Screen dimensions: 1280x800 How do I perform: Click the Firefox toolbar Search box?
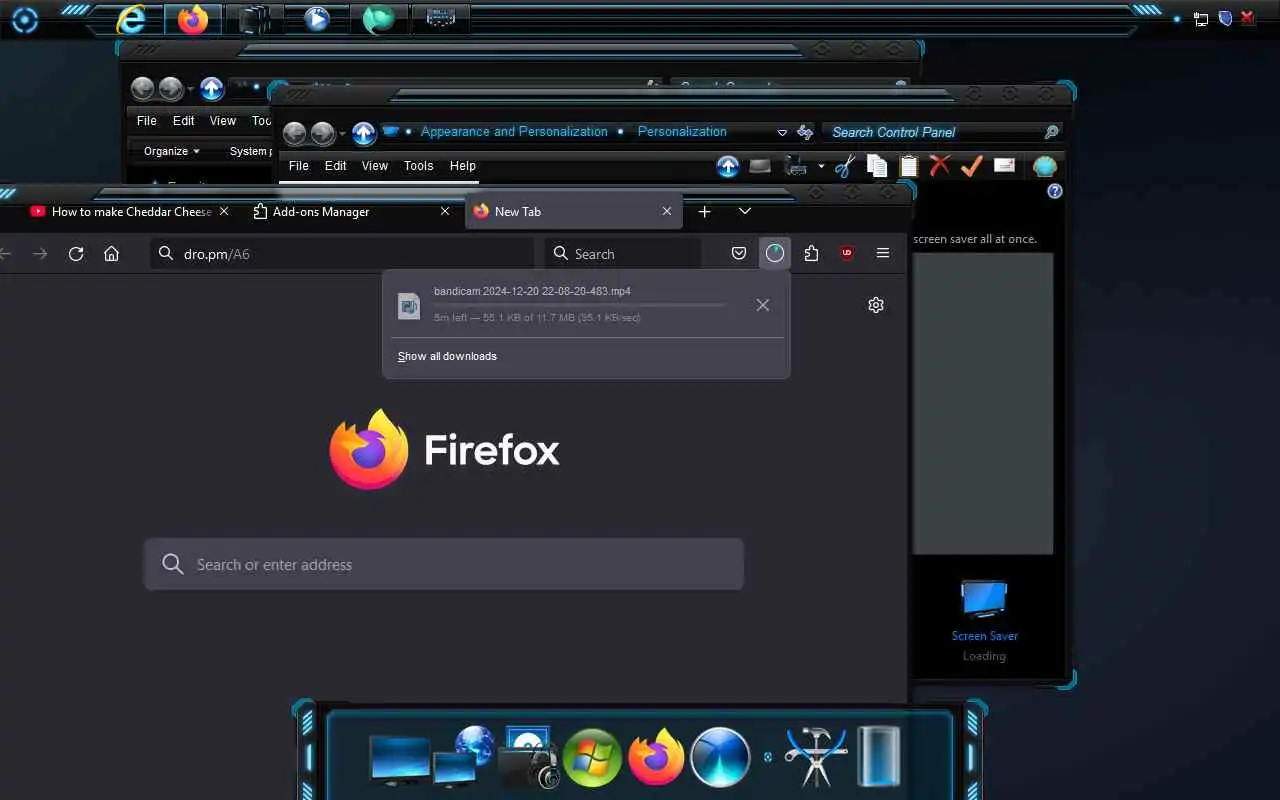tap(623, 254)
